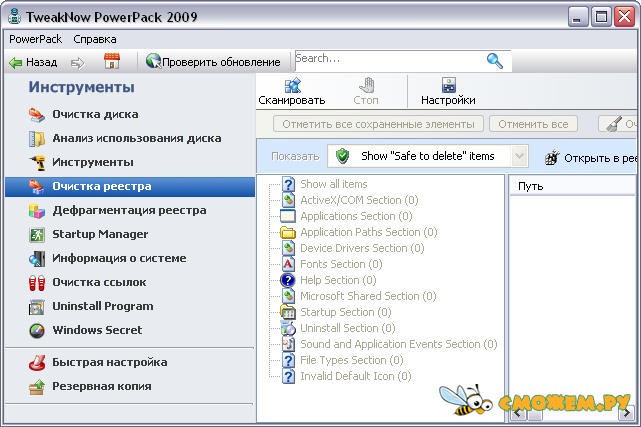Click the Путь column header
Viewport: 641px width, 427px height.
pyautogui.click(x=572, y=186)
